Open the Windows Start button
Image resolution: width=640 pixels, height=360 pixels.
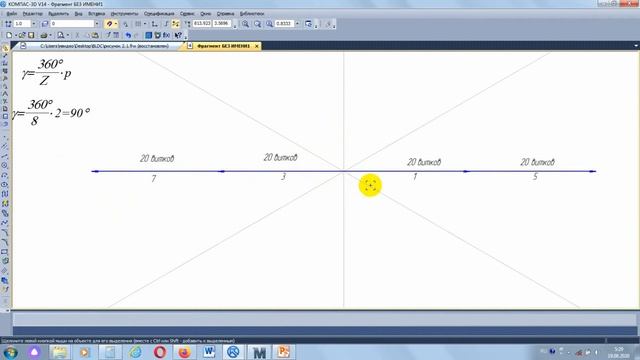tap(10, 352)
